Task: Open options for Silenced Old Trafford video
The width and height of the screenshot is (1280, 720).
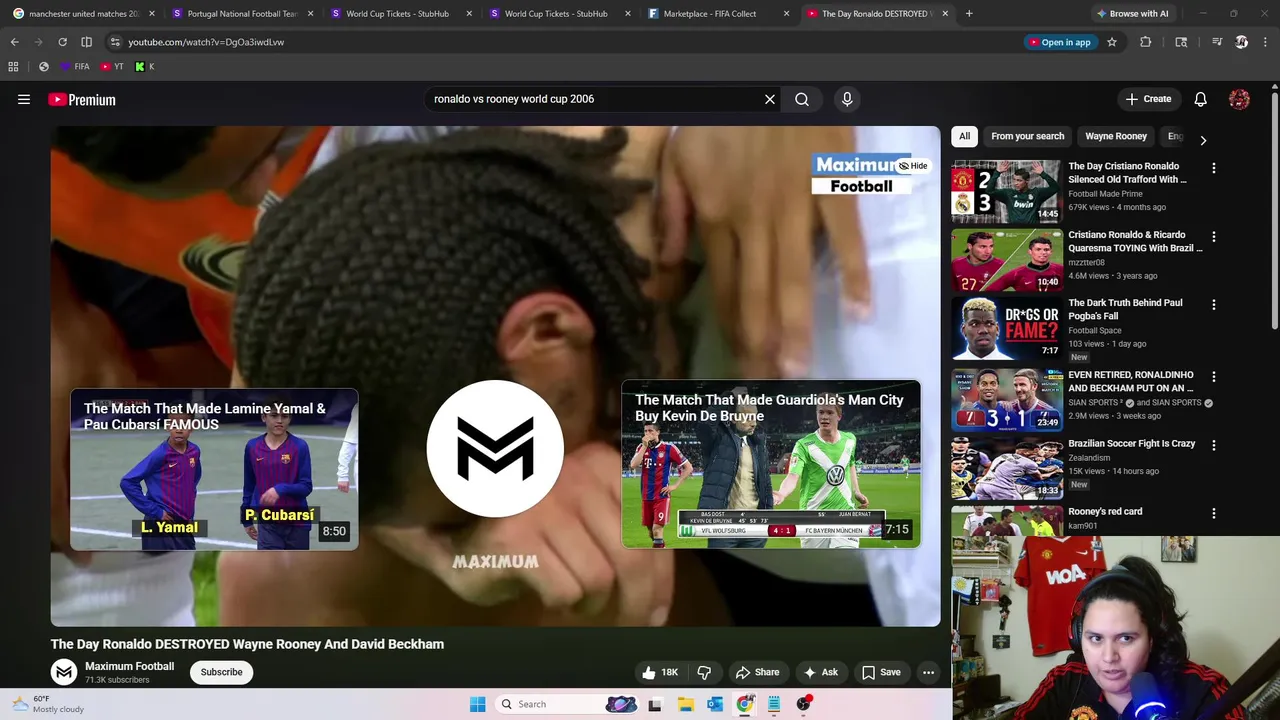Action: (x=1214, y=168)
